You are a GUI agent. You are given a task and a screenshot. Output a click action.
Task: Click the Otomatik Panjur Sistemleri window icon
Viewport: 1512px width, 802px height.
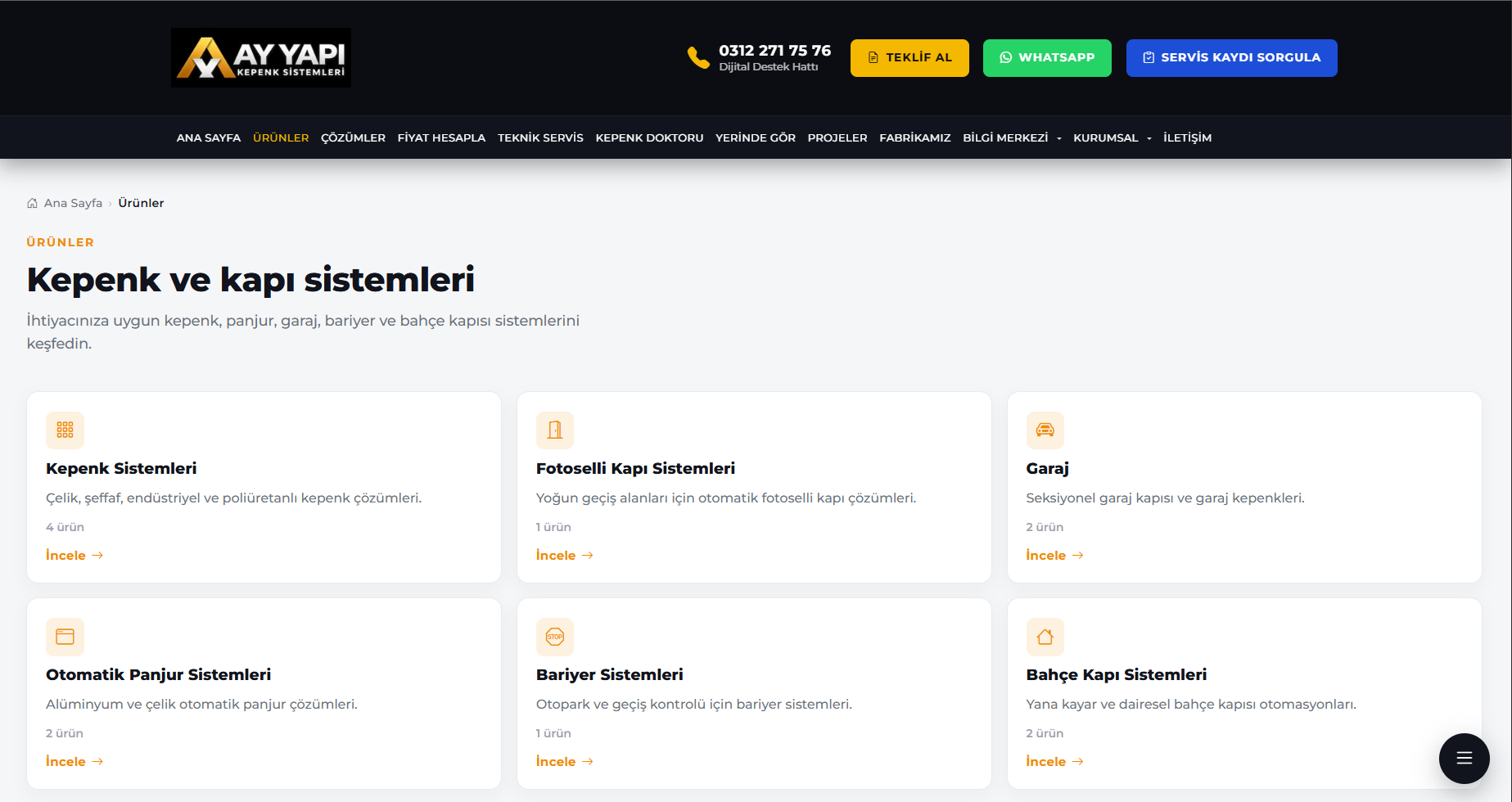pos(65,636)
